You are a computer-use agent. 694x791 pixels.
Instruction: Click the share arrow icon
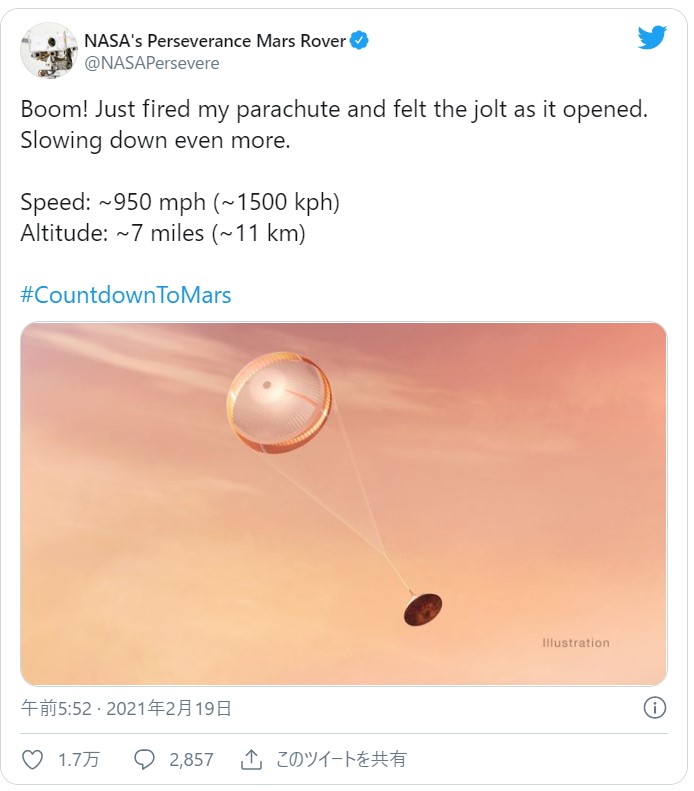coord(251,760)
